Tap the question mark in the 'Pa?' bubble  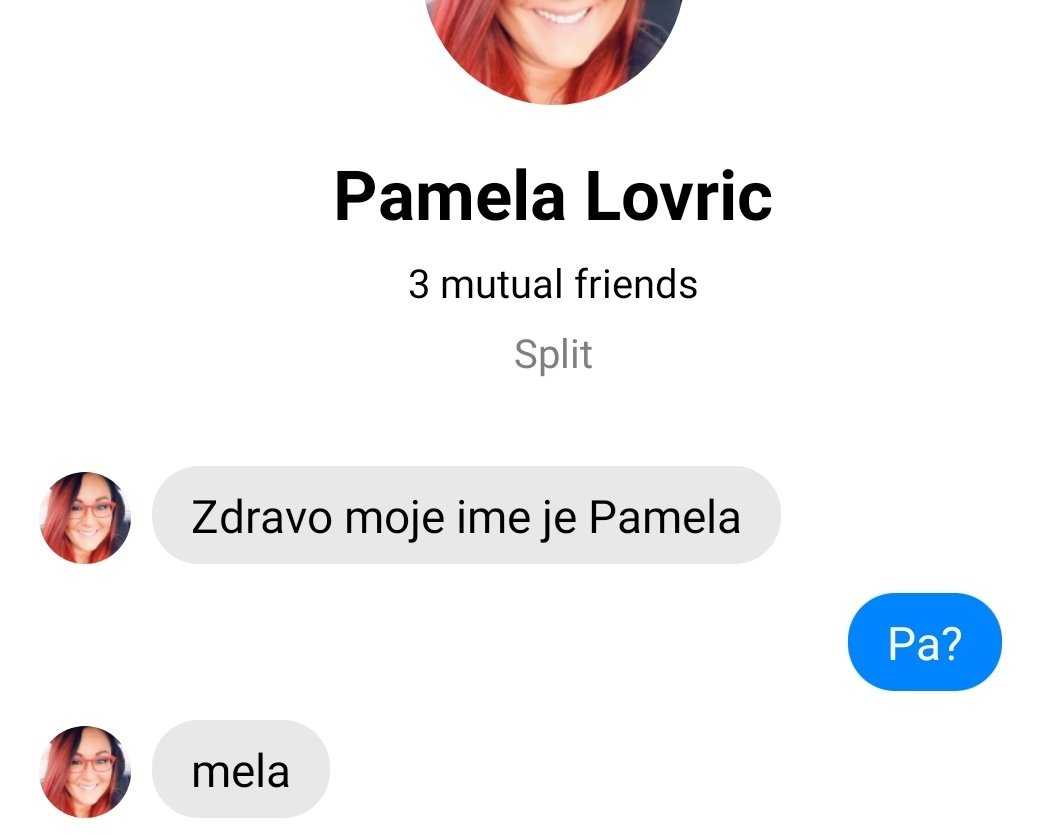(x=950, y=643)
